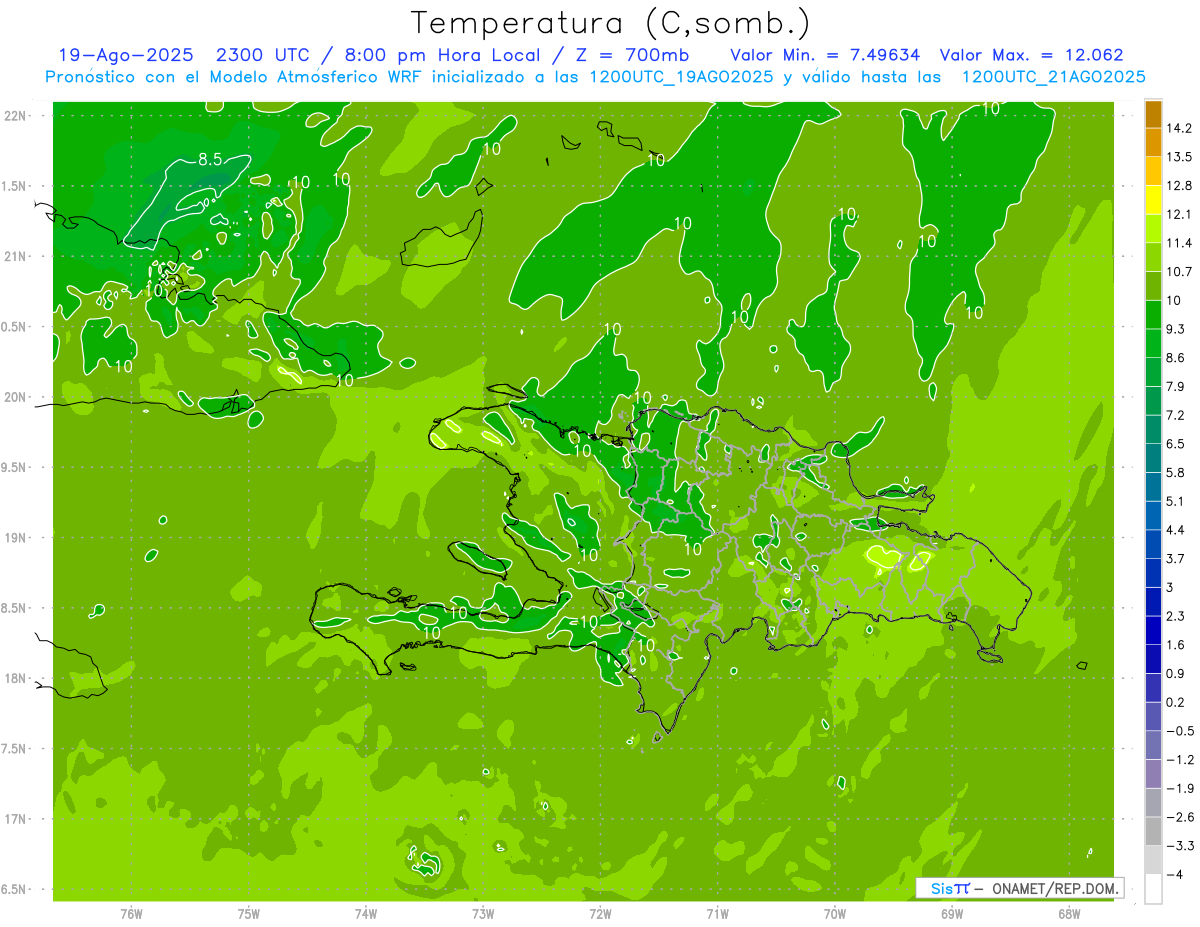This screenshot has width=1200, height=927.
Task: Pick the yellow swatch between 12.8 and 12.1
Action: pyautogui.click(x=1153, y=200)
